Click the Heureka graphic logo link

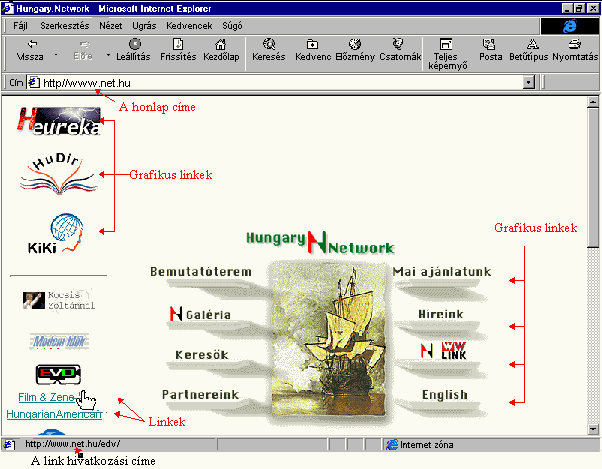tap(58, 120)
